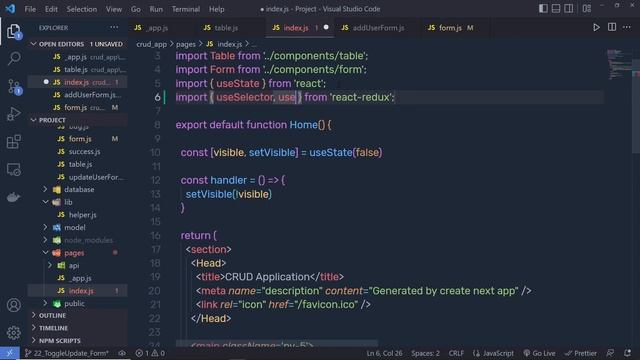Toggle Panel layout button
The width and height of the screenshot is (640, 360).
point(556,9)
